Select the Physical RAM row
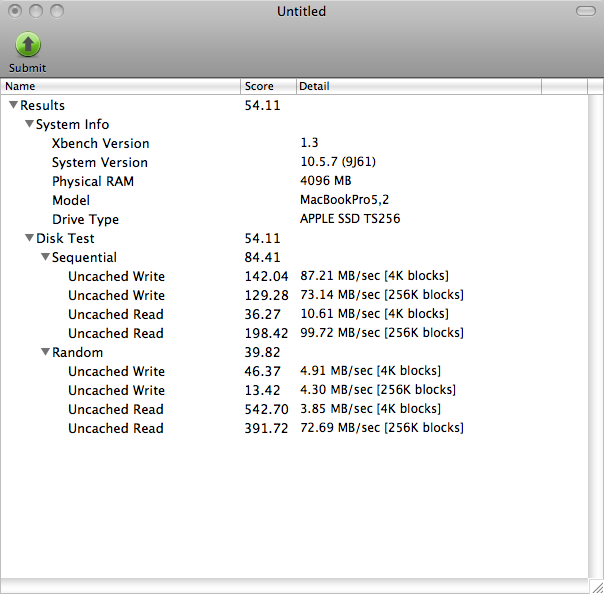This screenshot has height=594, width=604. tap(294, 181)
